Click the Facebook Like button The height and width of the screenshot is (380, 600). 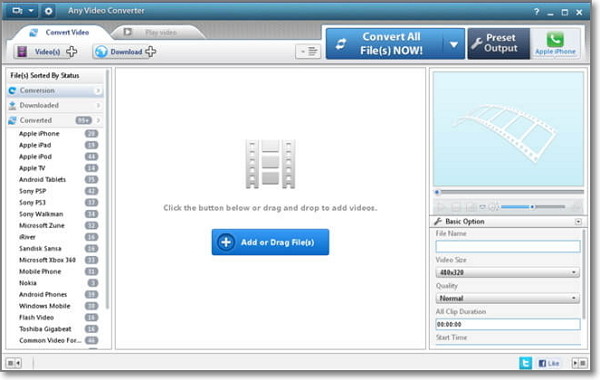tap(549, 363)
